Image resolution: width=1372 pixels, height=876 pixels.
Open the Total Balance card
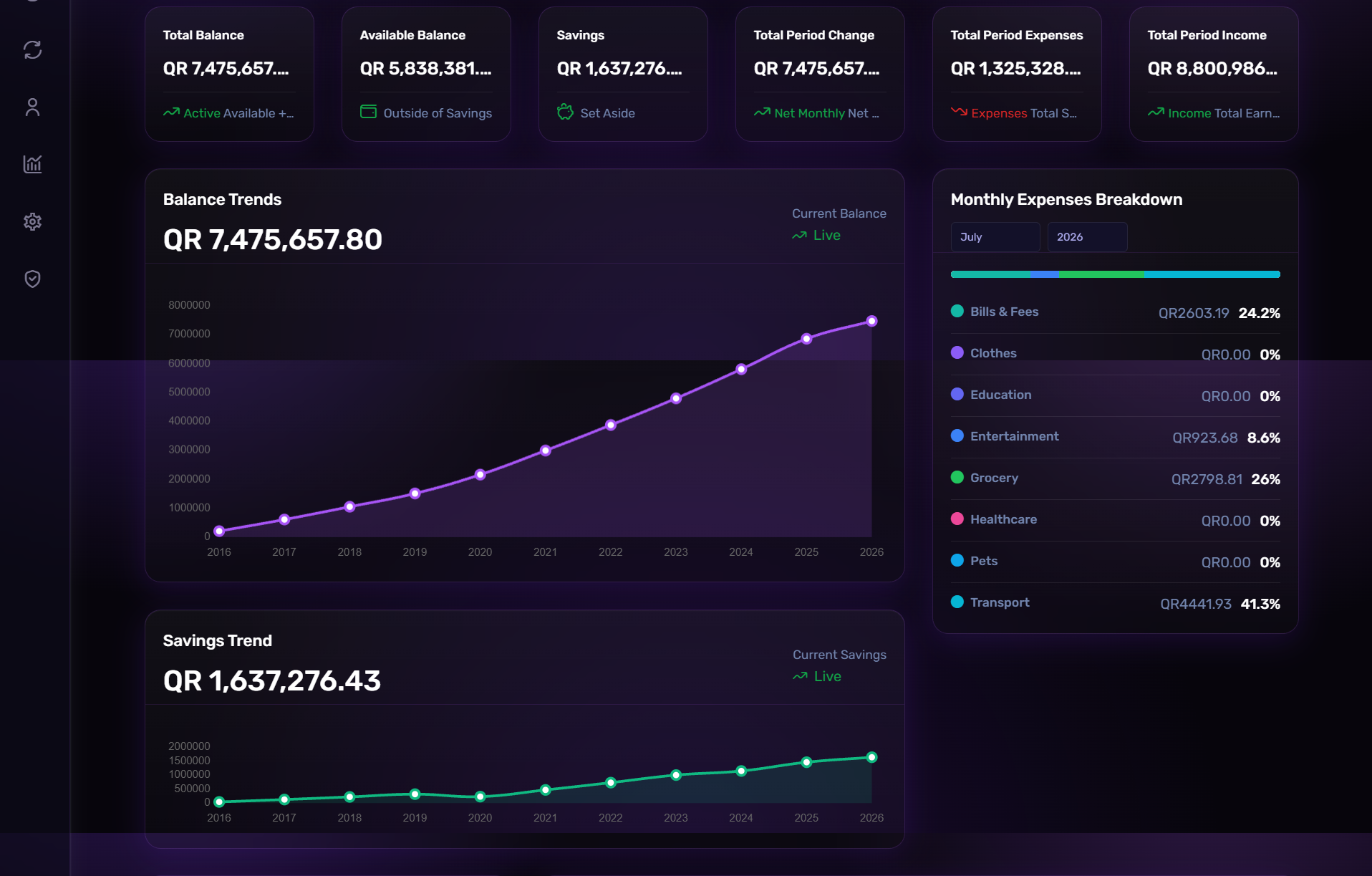(229, 74)
